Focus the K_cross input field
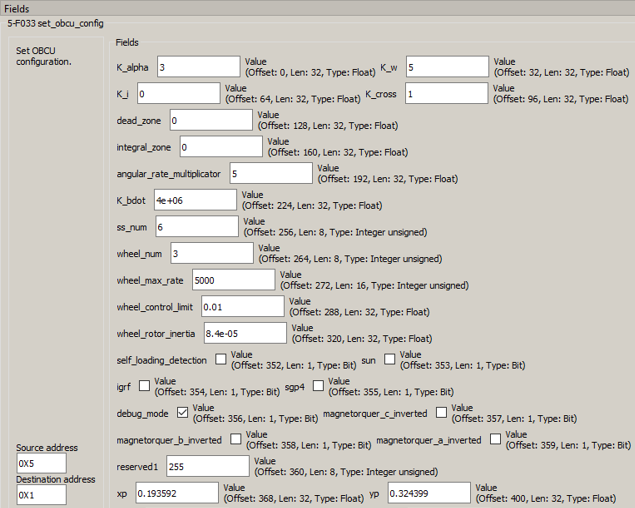The width and height of the screenshot is (635, 508). pos(446,94)
